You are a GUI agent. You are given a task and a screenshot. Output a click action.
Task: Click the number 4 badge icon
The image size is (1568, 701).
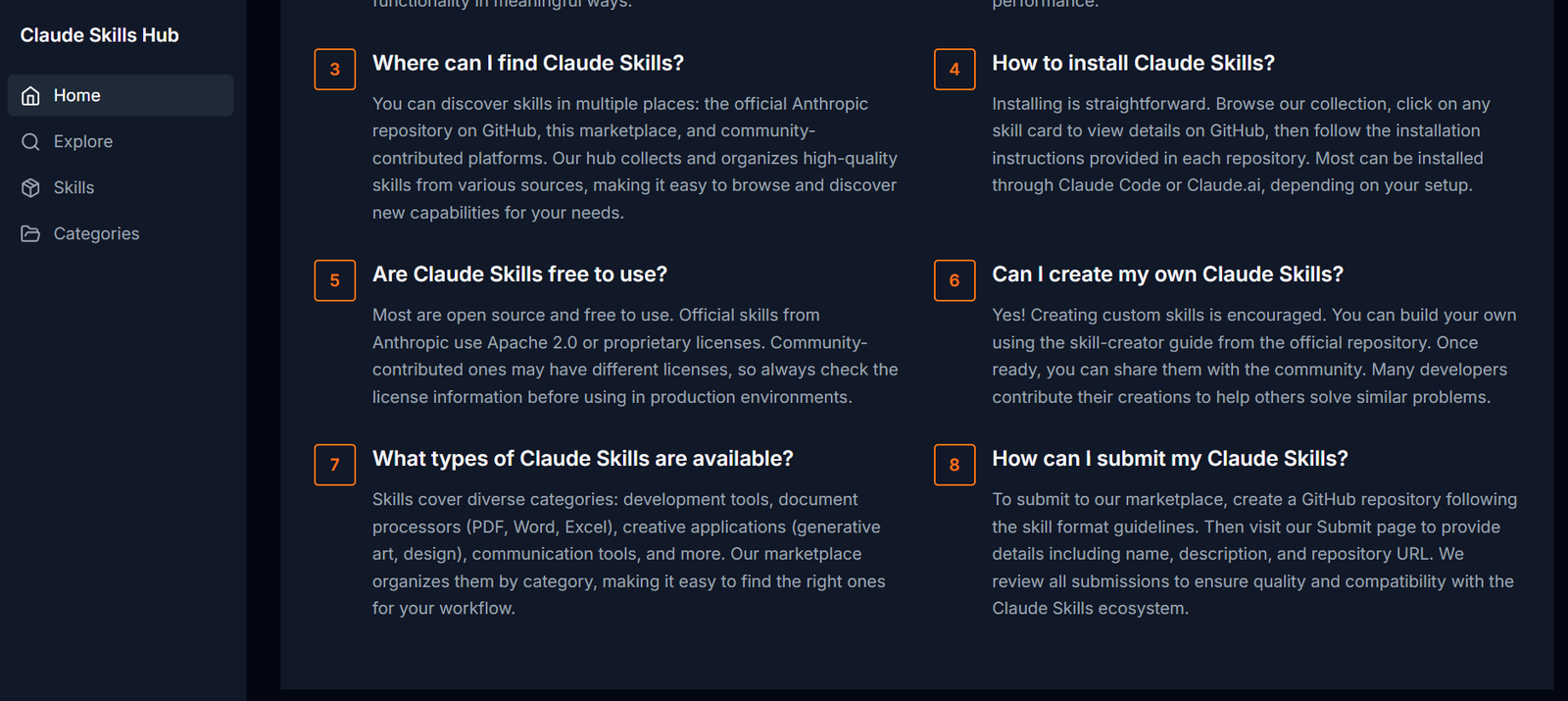955,70
